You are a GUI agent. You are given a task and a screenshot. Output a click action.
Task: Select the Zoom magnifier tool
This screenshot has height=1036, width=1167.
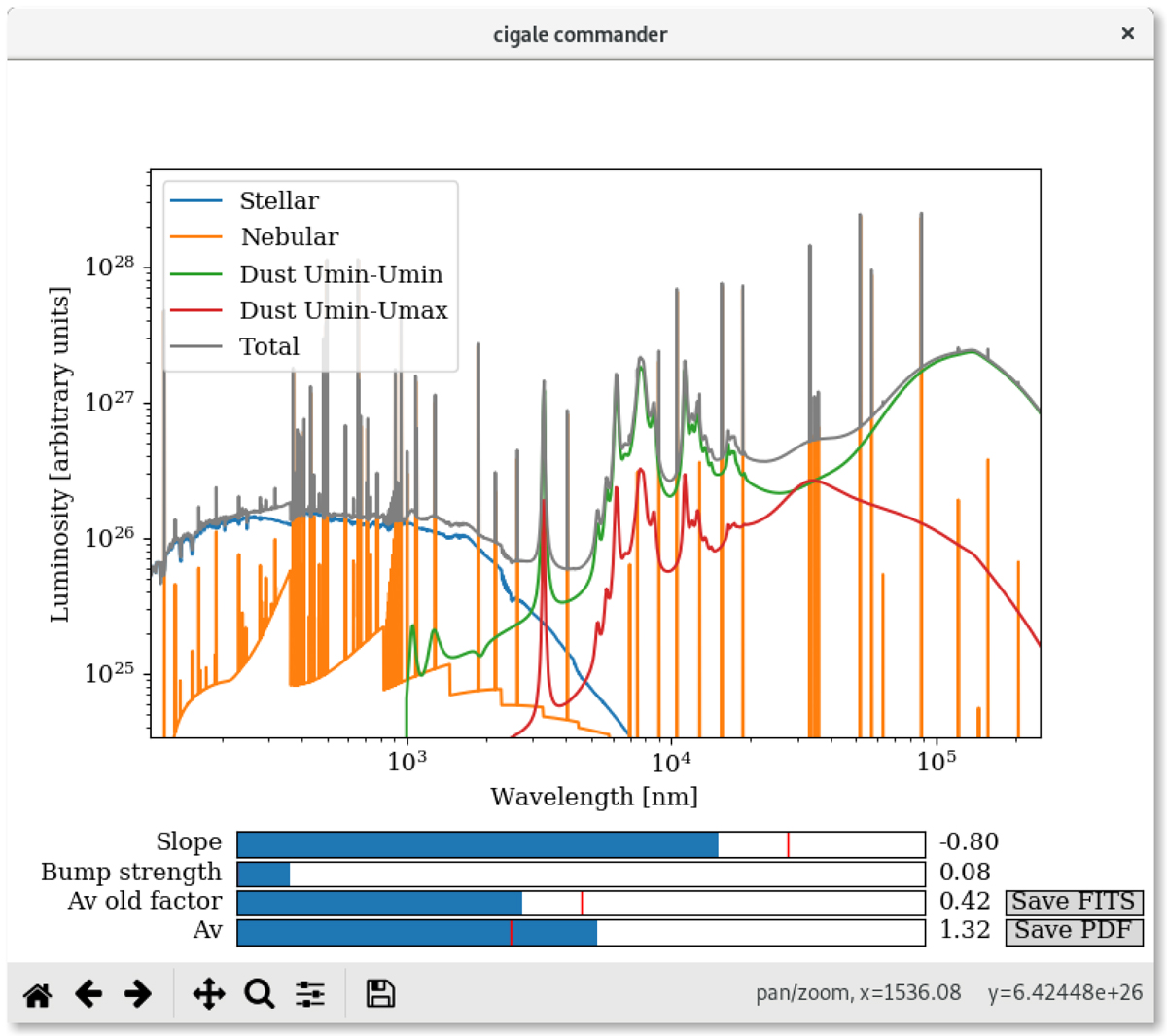(x=260, y=994)
